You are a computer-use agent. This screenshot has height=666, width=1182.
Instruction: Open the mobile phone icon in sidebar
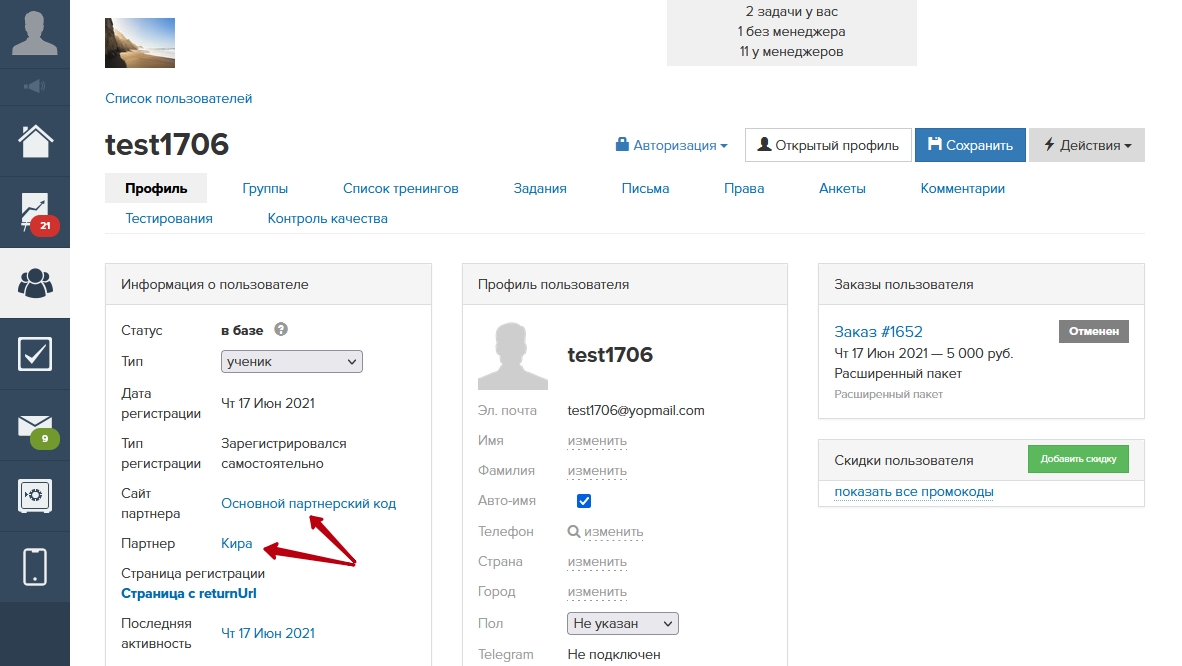click(x=34, y=567)
